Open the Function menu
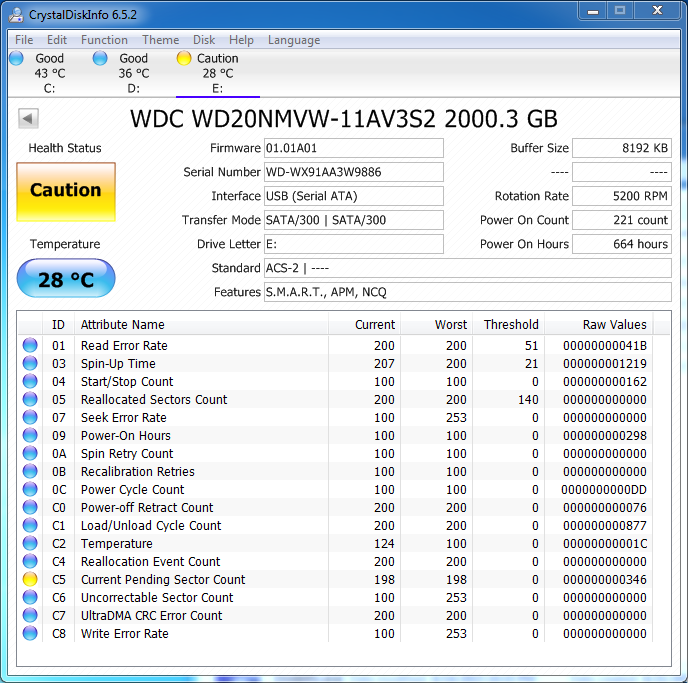Screen dimensions: 688x683 [x=104, y=40]
